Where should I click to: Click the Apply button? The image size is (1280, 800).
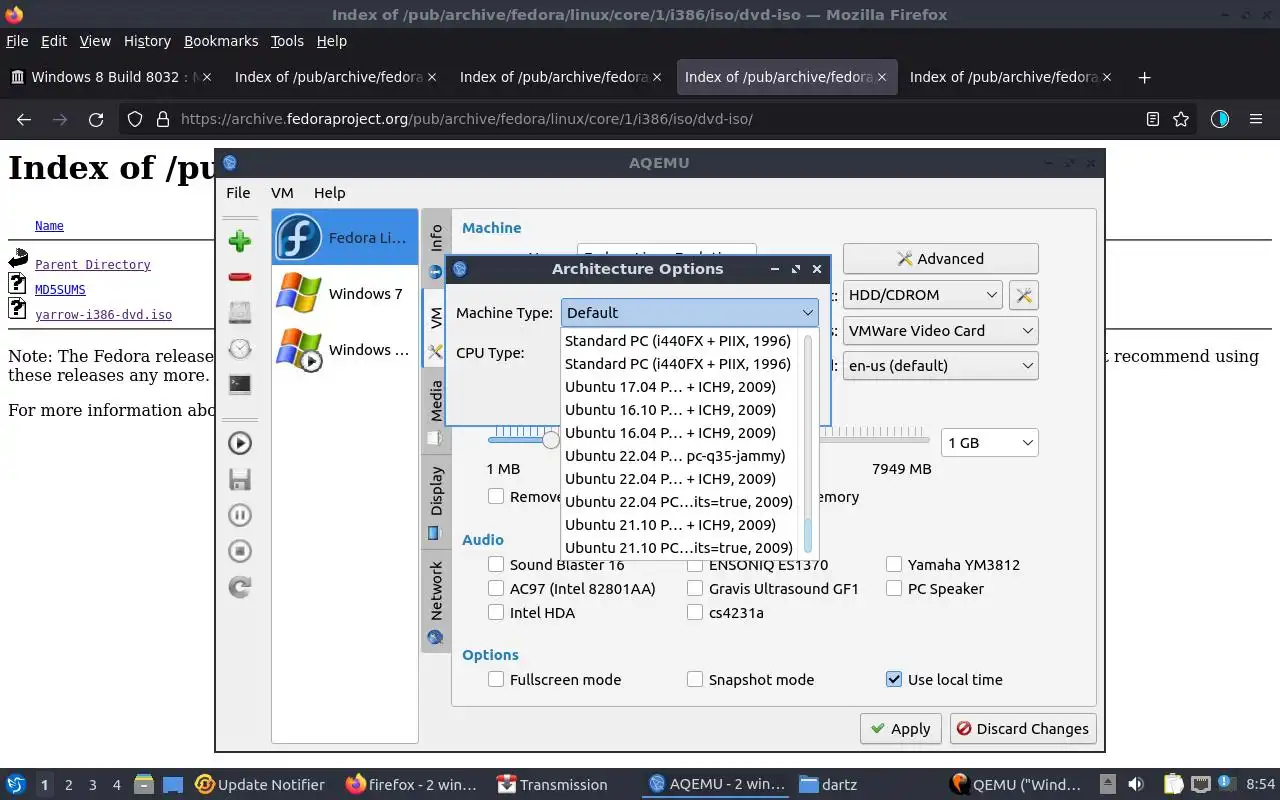[900, 729]
